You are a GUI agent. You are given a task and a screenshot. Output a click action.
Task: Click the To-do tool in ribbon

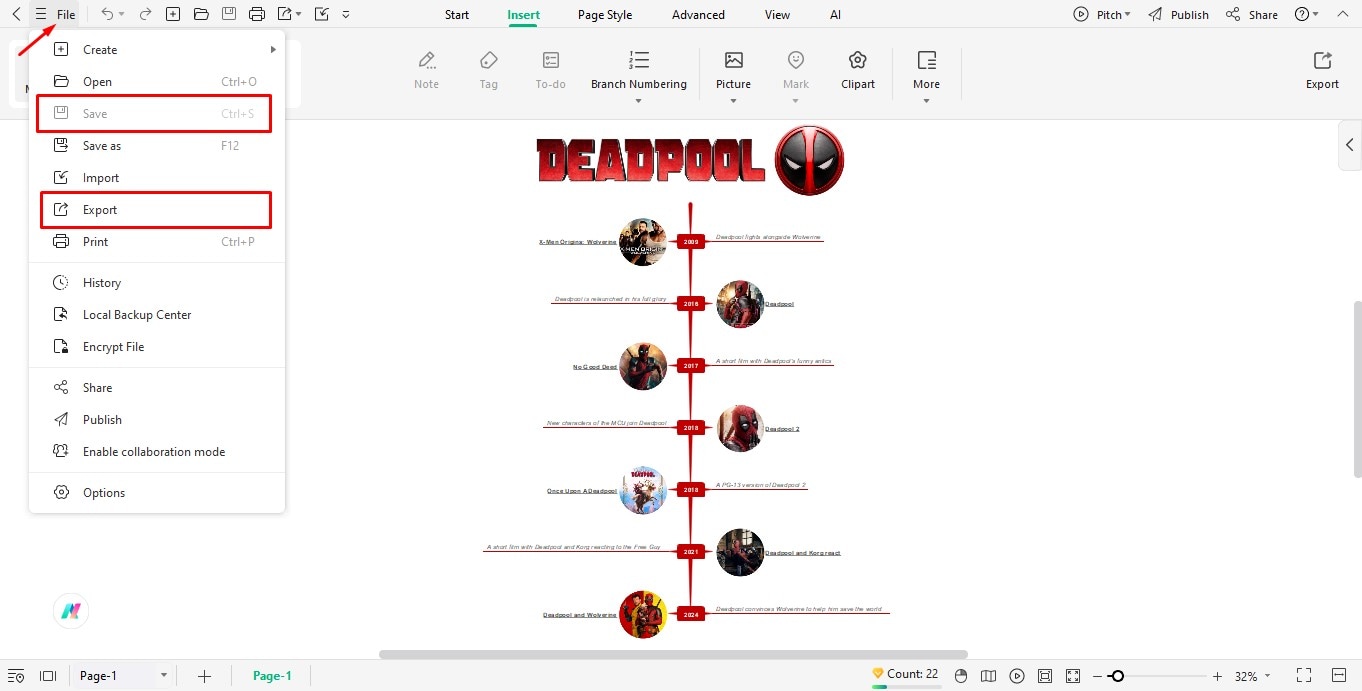[550, 70]
